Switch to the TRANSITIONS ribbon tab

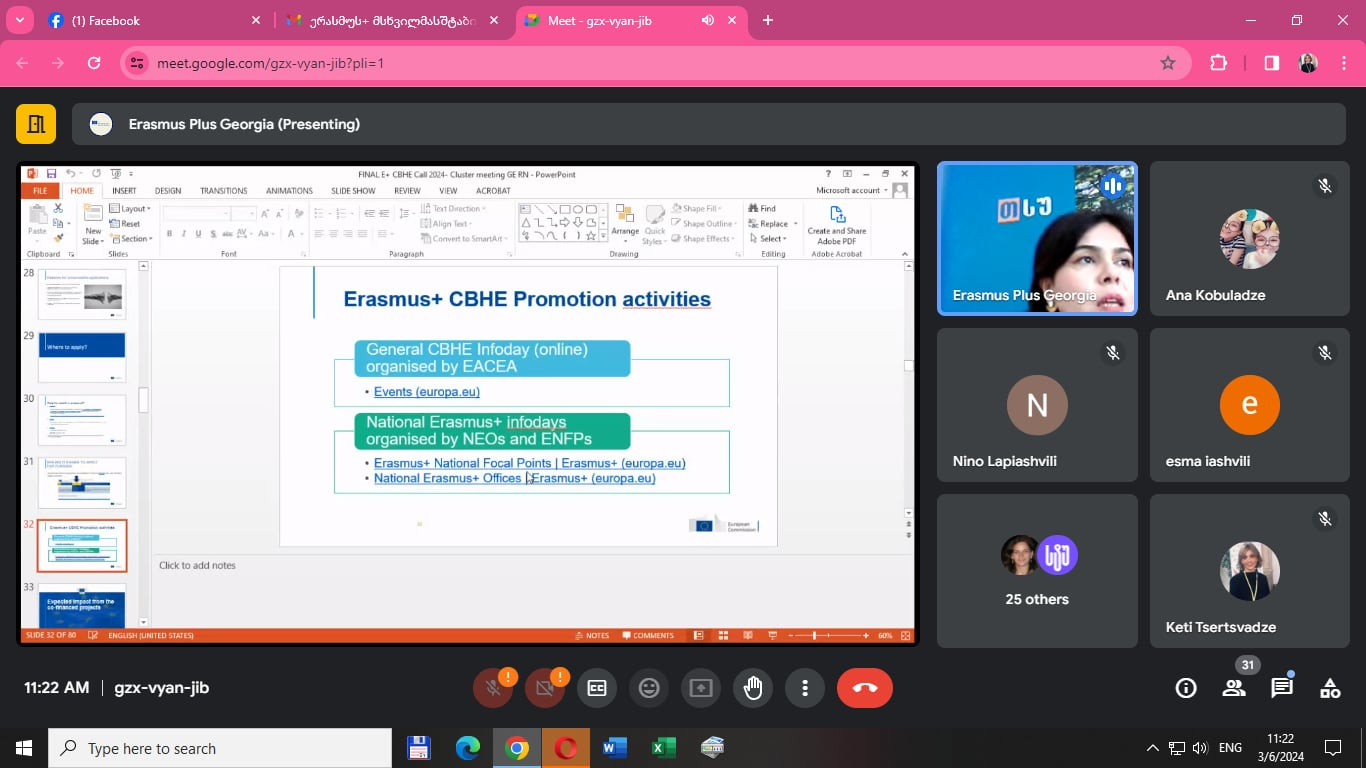pyautogui.click(x=223, y=191)
